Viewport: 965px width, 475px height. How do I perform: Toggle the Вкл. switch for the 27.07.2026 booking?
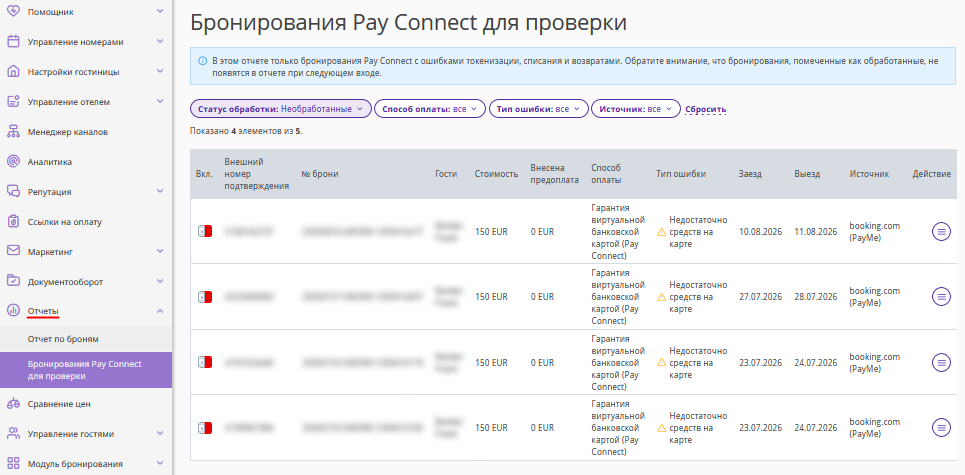(x=204, y=297)
